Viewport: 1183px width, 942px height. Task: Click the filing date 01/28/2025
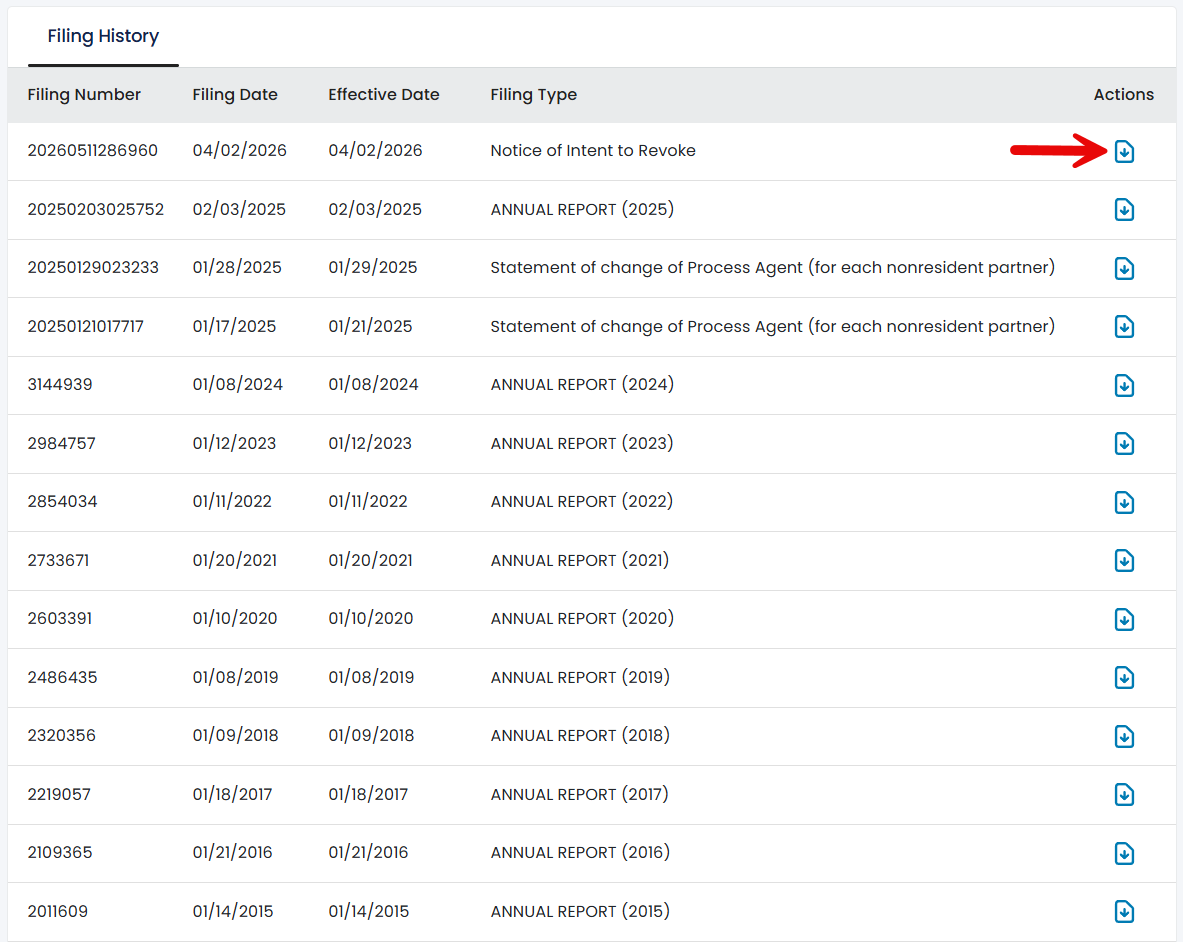237,267
